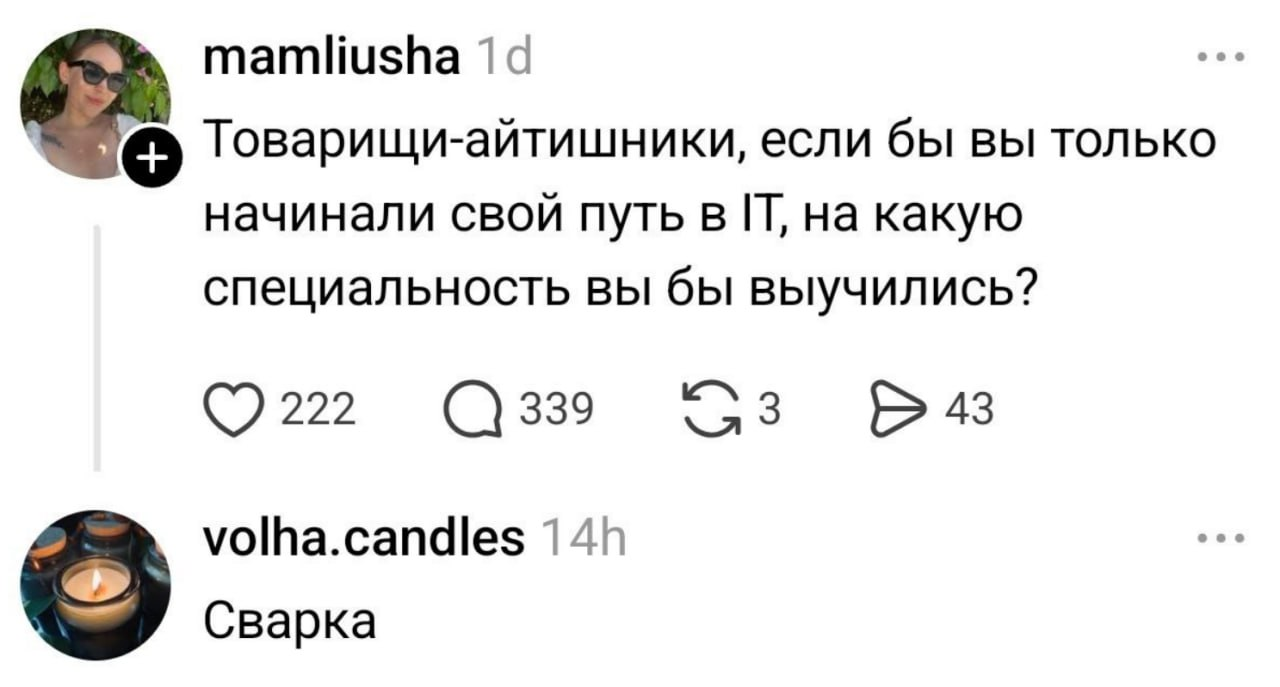Screen dimensions: 1280x687
Task: Visit the volha.candles username profile link
Action: click(363, 542)
